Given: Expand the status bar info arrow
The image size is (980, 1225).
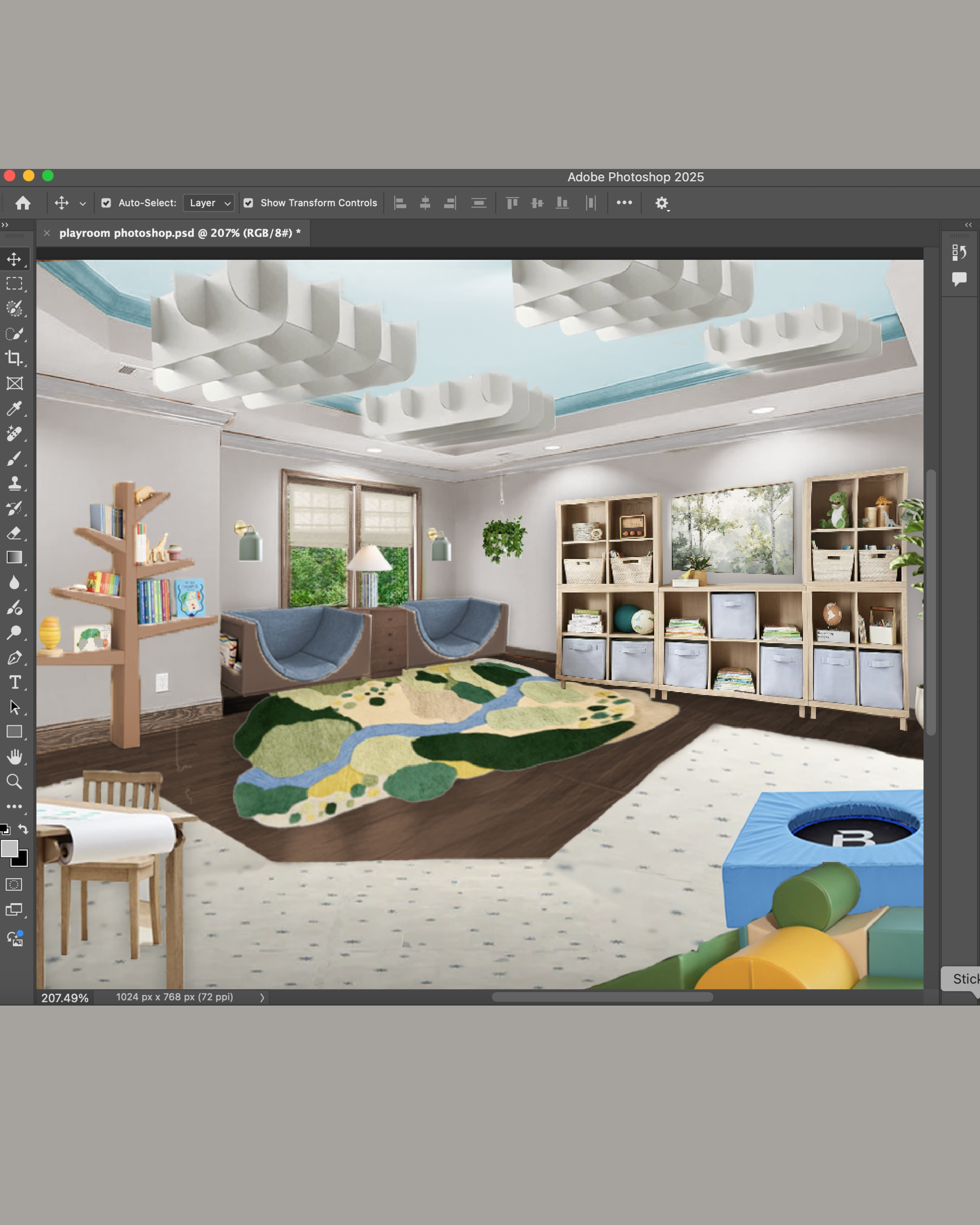Looking at the screenshot, I should 262,998.
